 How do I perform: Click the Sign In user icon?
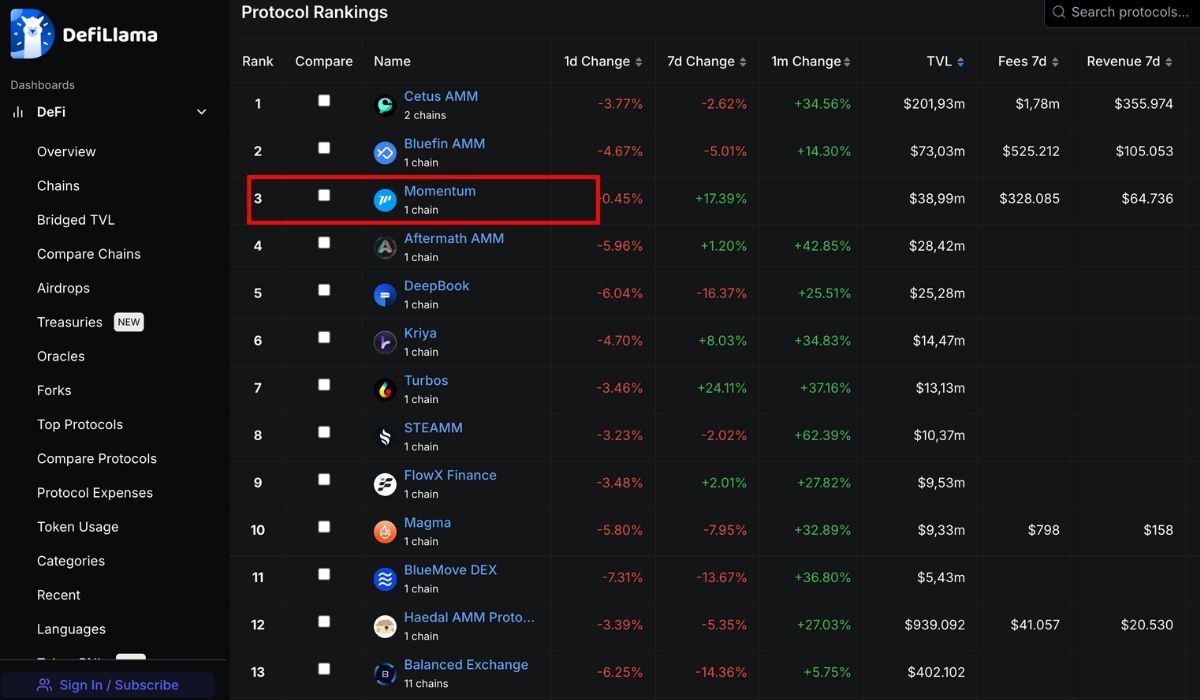pos(44,685)
